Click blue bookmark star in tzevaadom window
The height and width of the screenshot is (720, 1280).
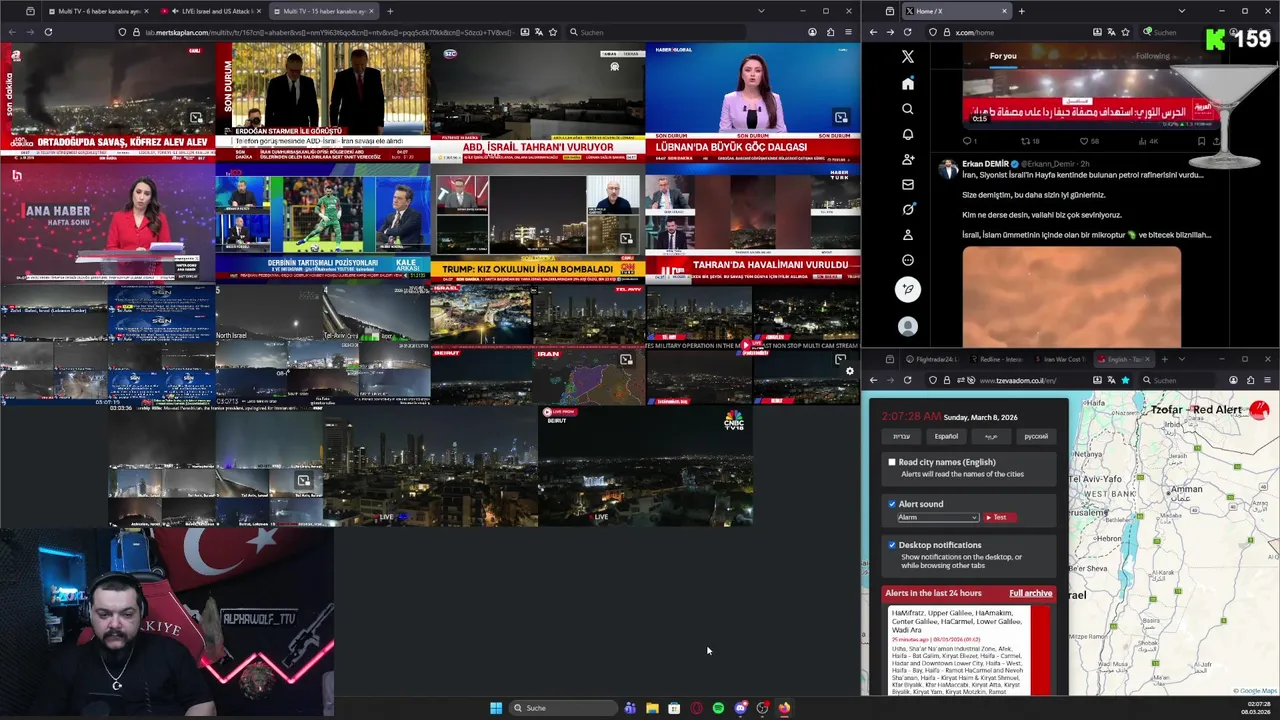click(x=1125, y=380)
